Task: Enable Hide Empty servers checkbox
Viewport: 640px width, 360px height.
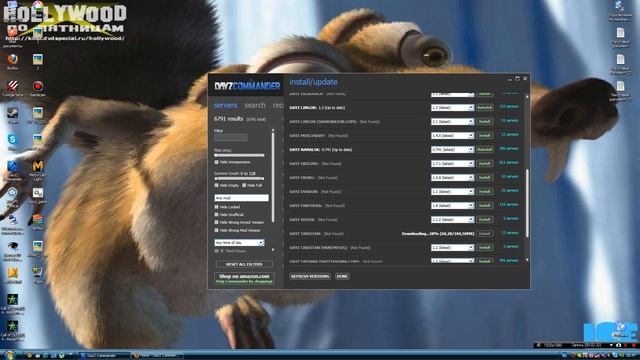Action: tap(217, 185)
